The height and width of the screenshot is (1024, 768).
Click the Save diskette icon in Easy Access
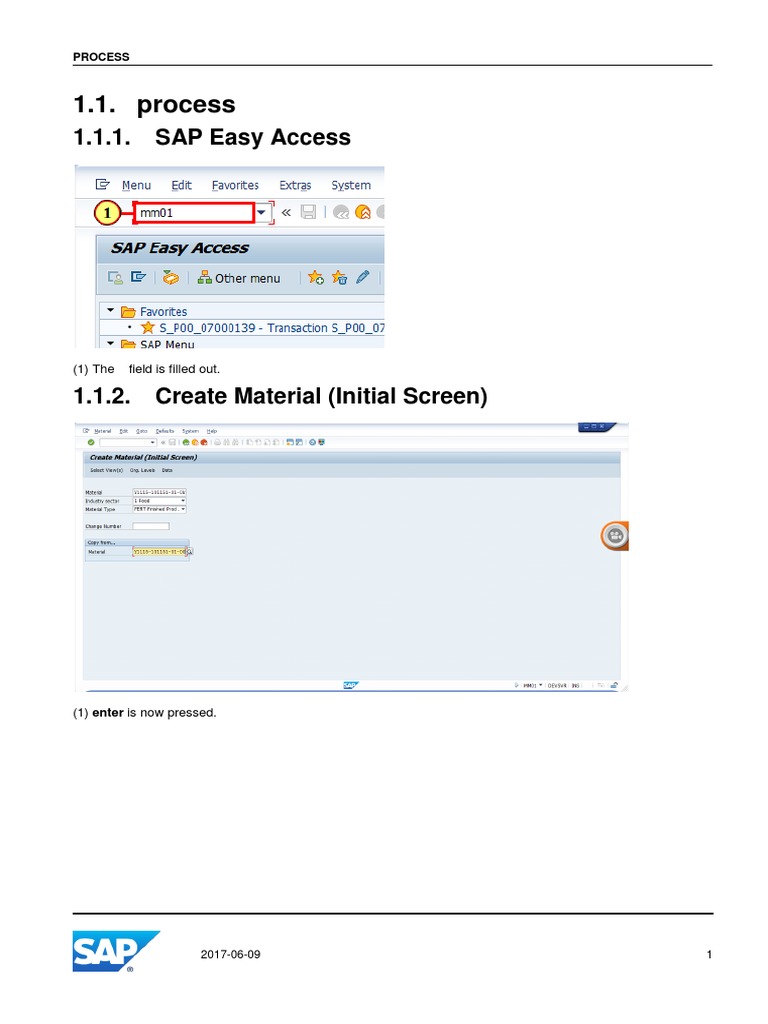pyautogui.click(x=308, y=212)
